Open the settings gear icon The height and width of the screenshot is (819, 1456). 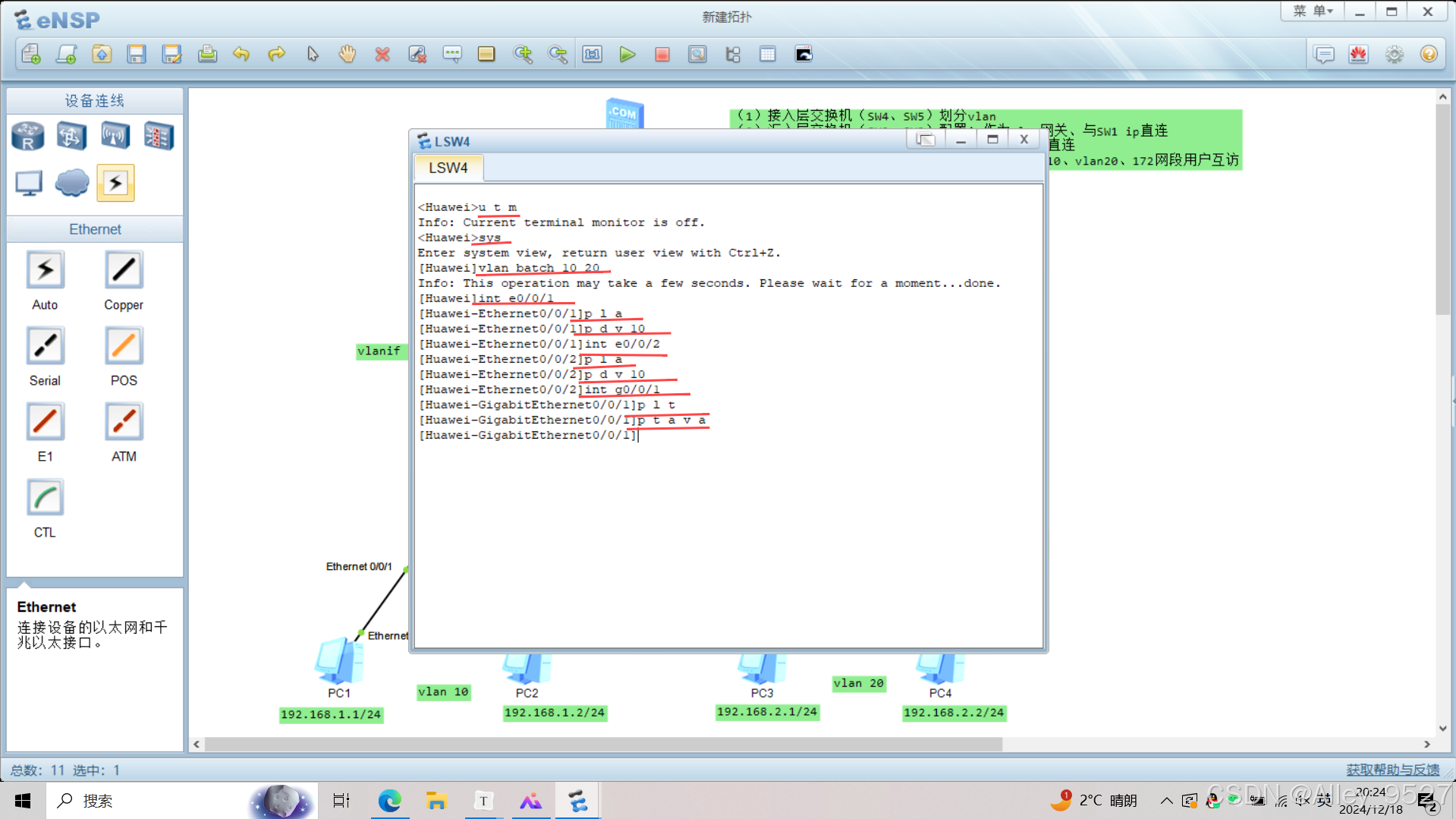[1394, 54]
